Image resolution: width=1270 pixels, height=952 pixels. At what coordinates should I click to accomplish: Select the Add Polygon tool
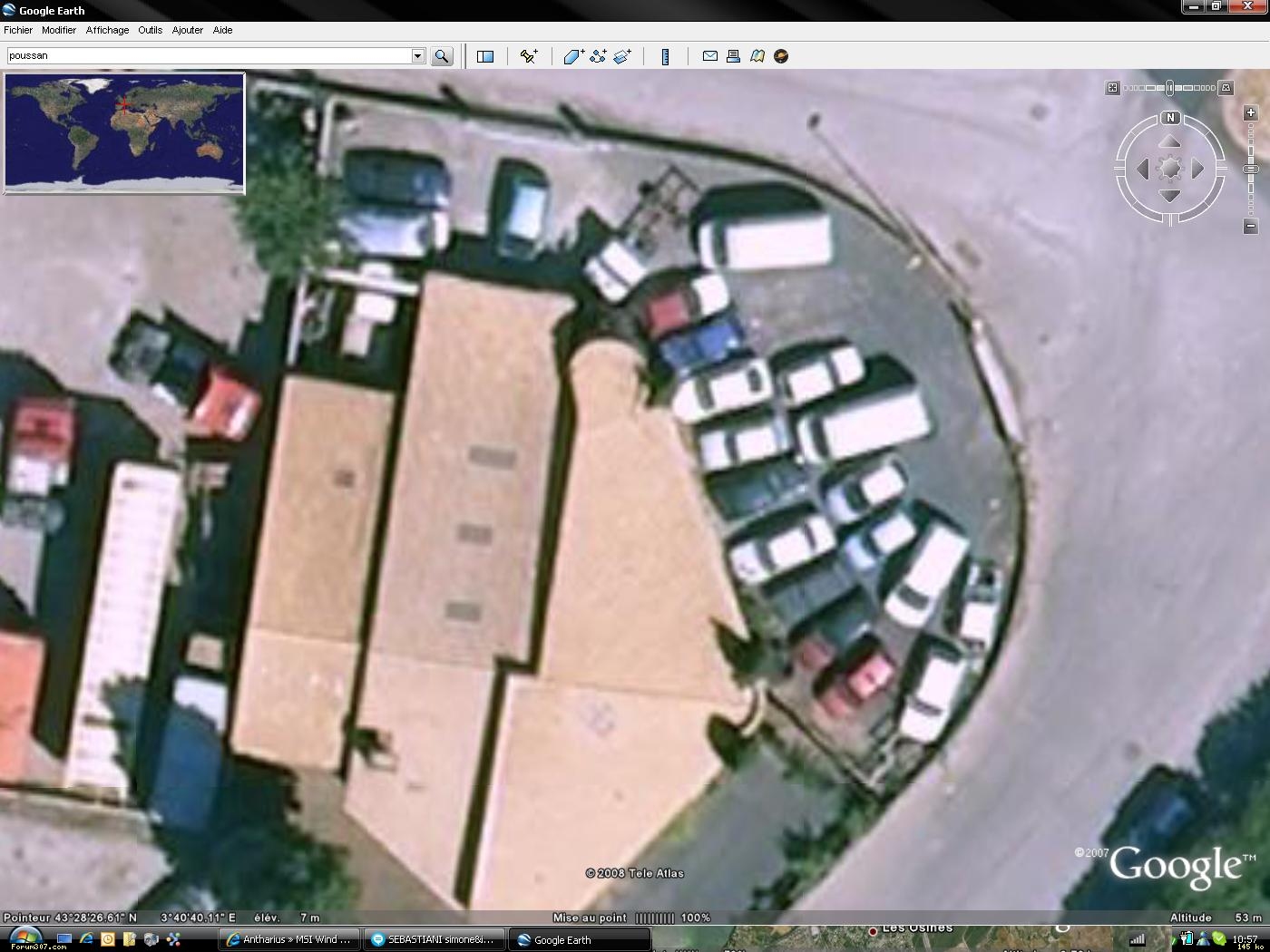pos(573,56)
